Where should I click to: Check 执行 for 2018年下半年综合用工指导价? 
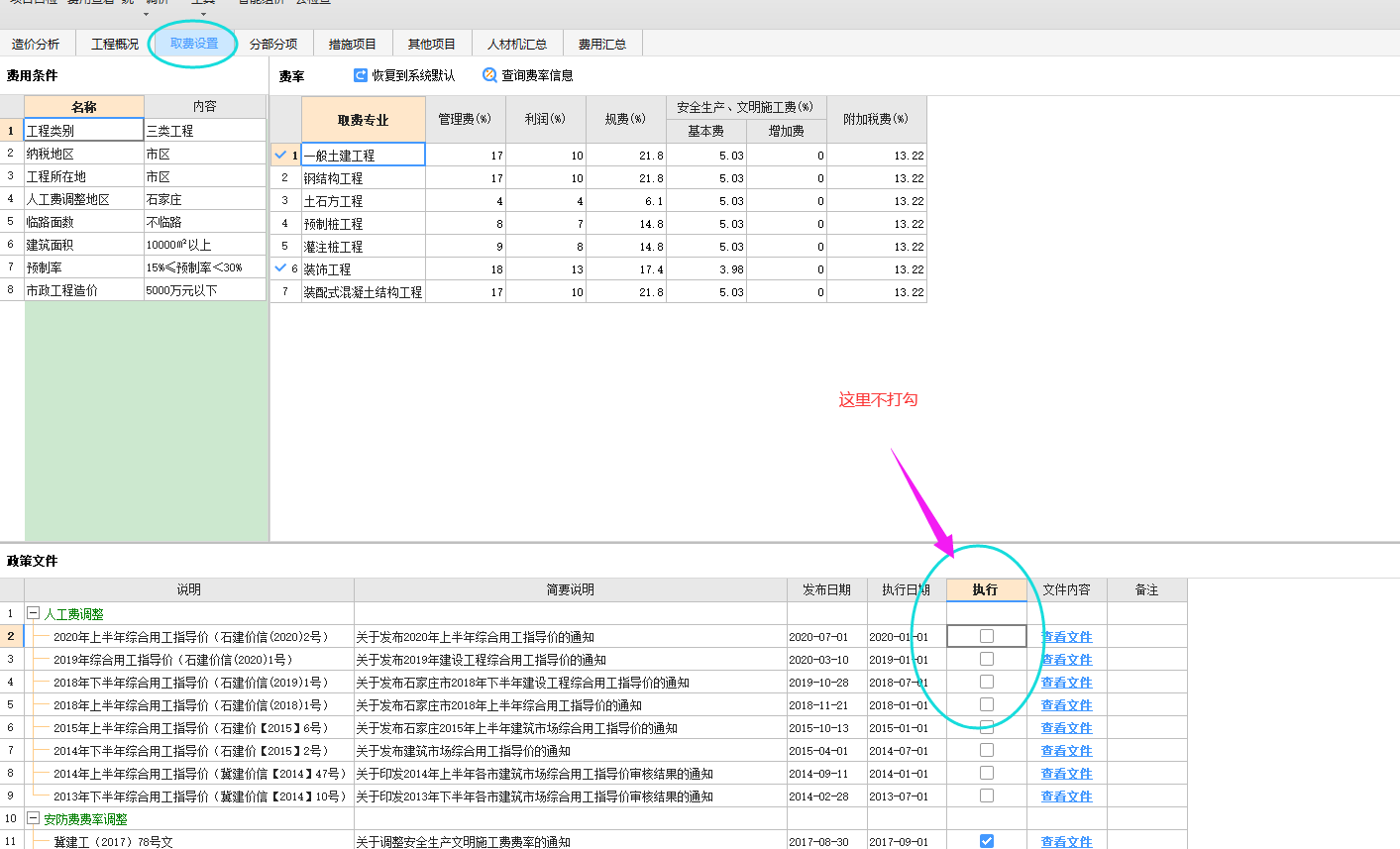tap(987, 682)
